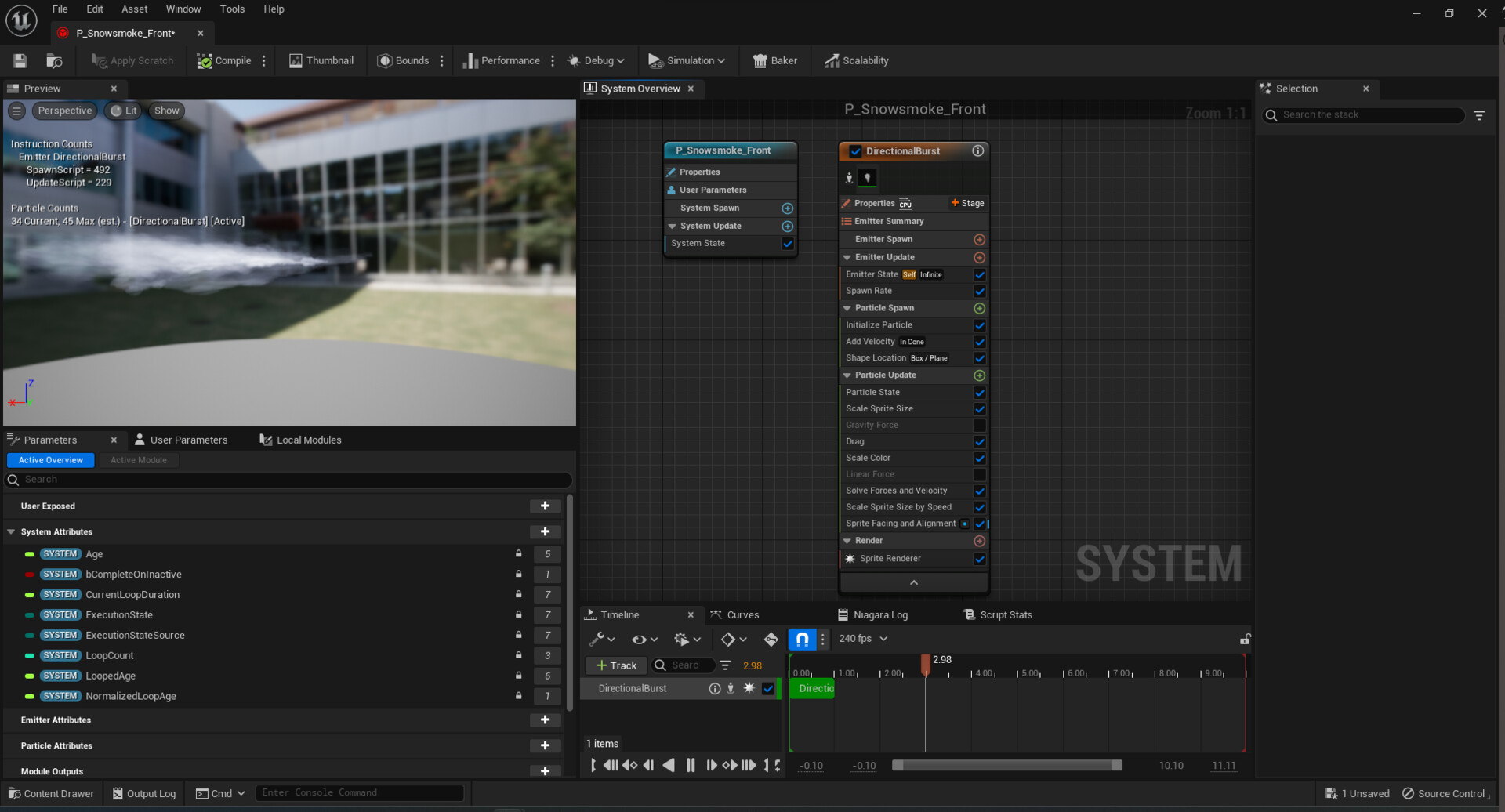Open the Baker tool

coord(774,60)
